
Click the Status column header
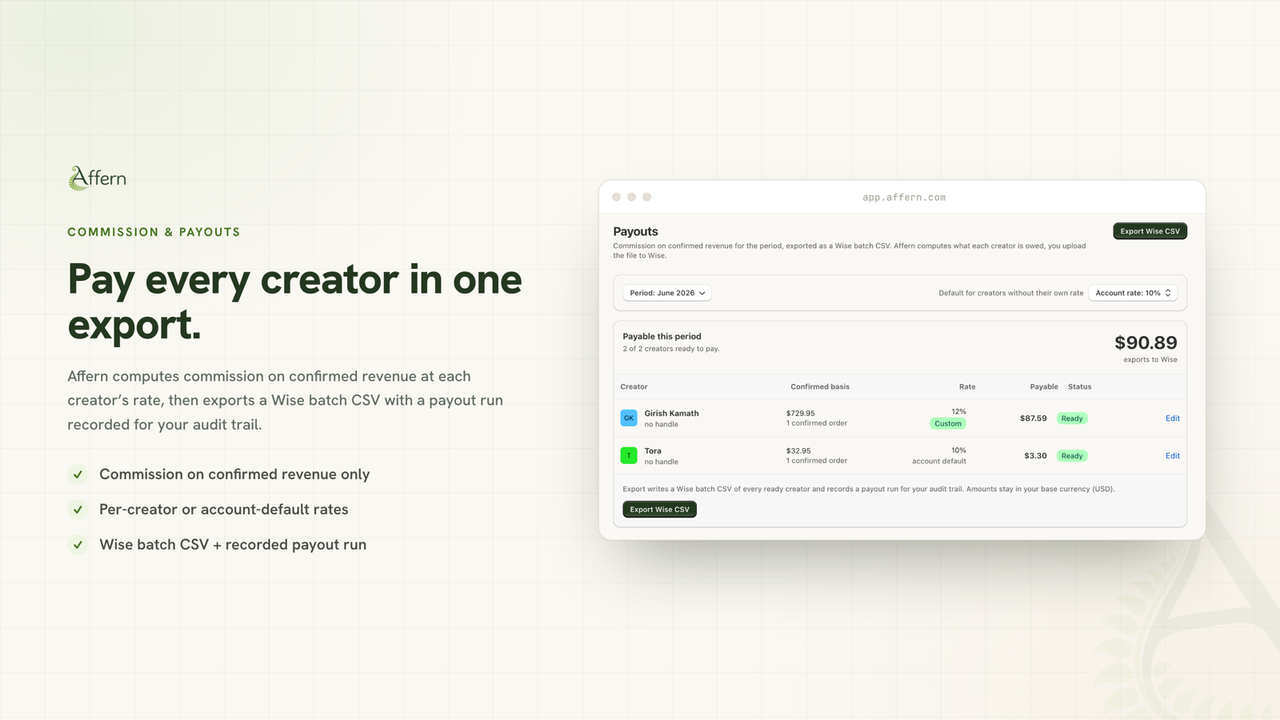(x=1080, y=386)
